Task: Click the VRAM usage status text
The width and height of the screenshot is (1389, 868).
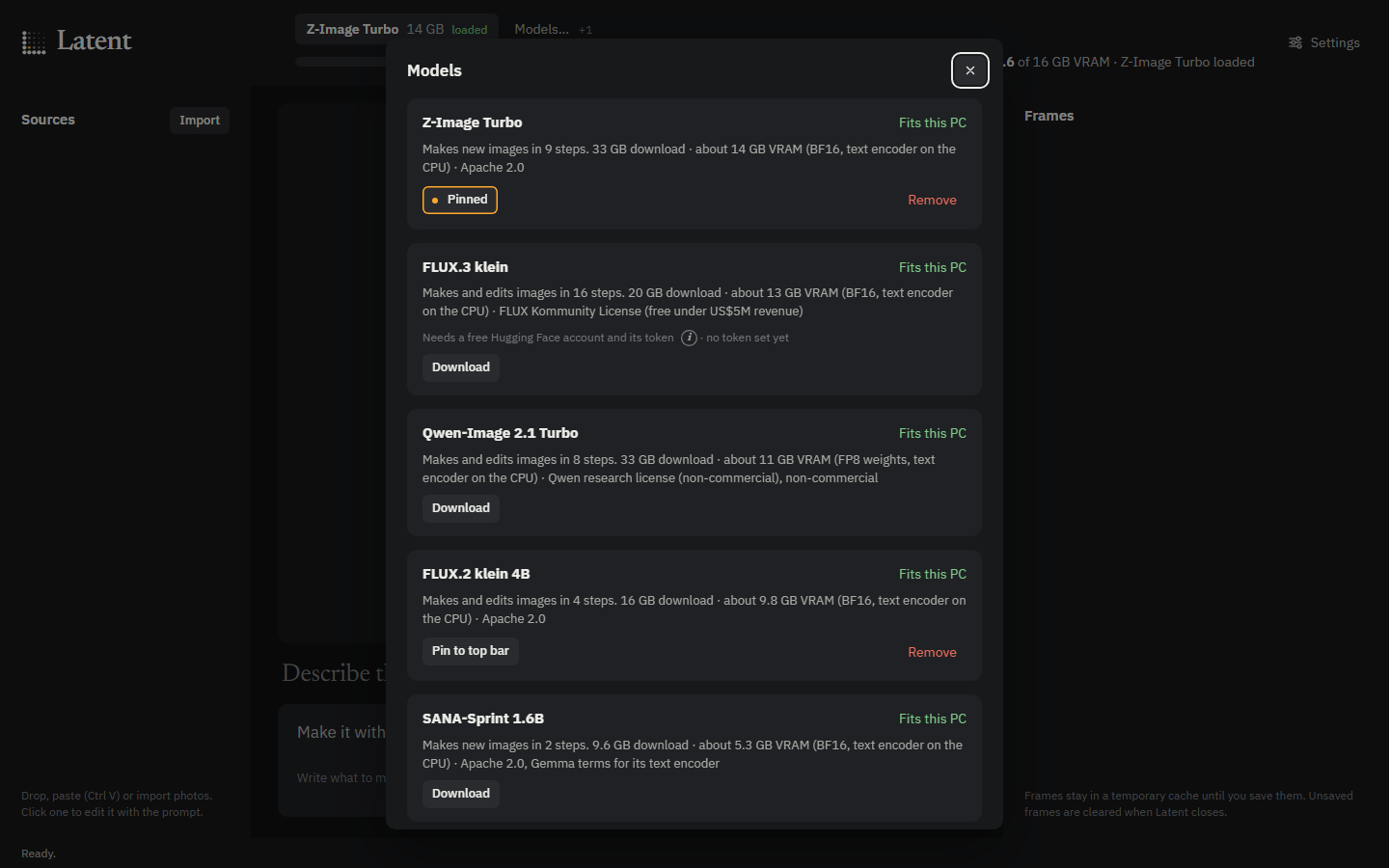Action: coord(1129,62)
